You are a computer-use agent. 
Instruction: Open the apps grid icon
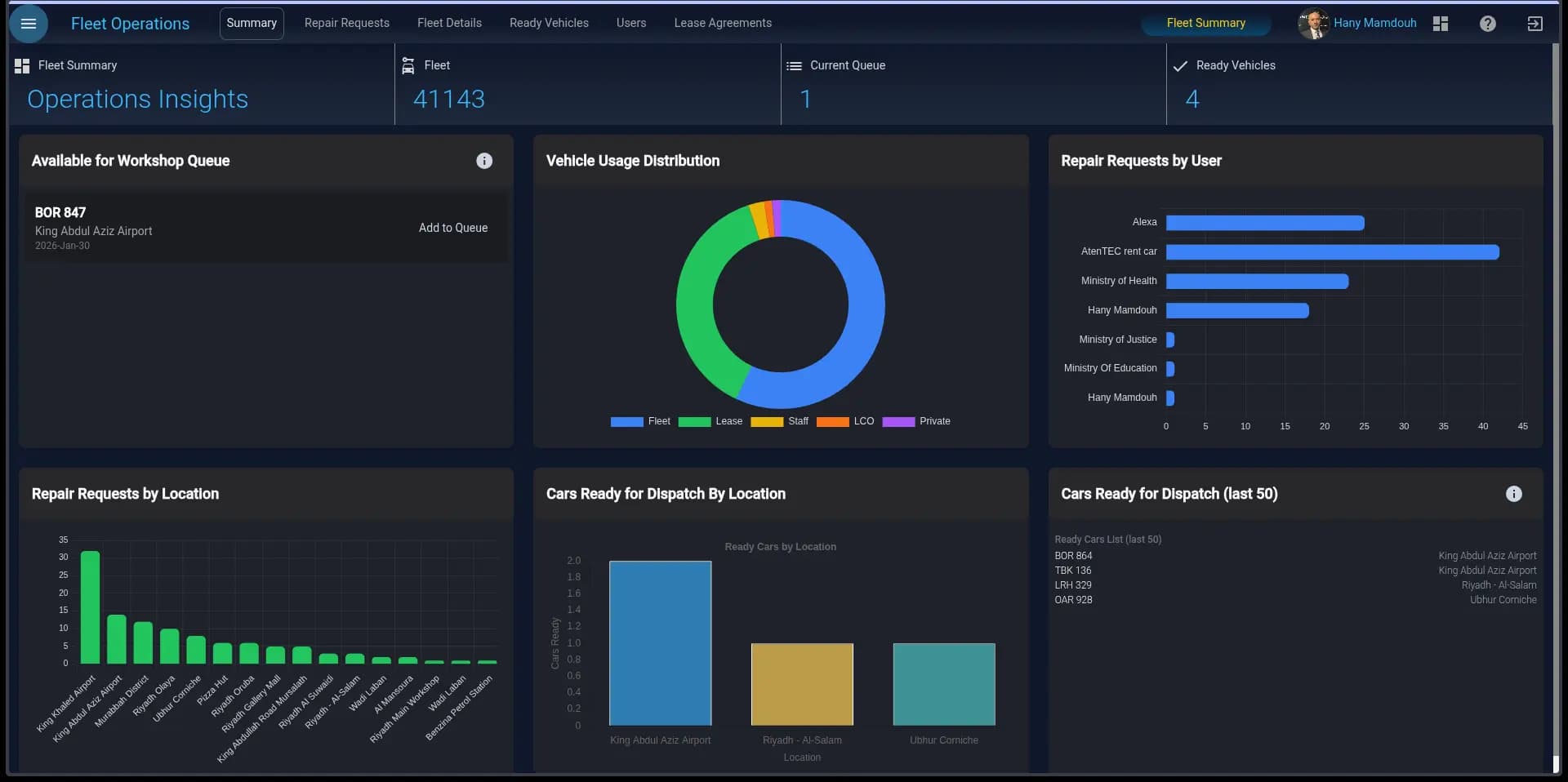1440,23
